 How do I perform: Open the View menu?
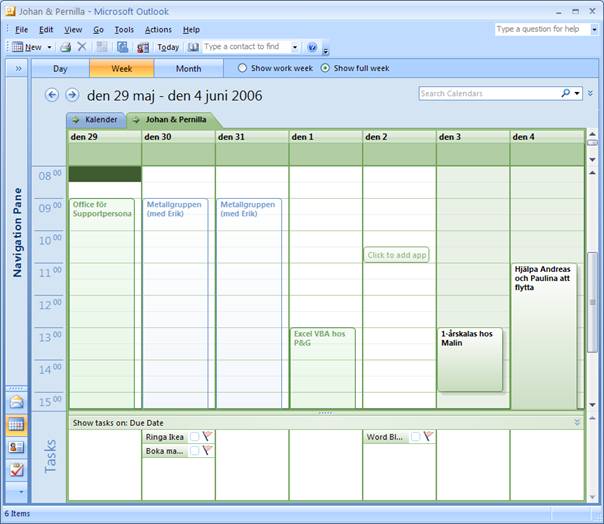pyautogui.click(x=73, y=30)
